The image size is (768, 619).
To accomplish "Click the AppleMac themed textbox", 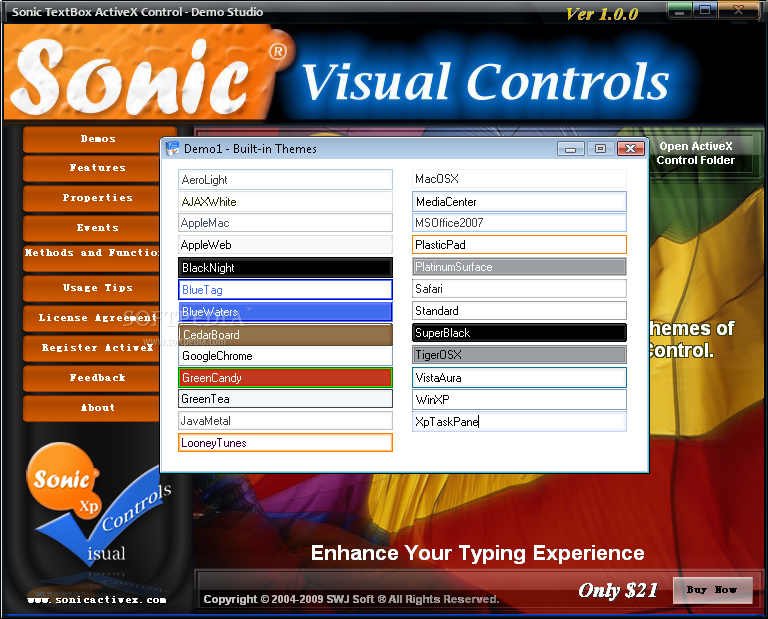I will click(285, 223).
